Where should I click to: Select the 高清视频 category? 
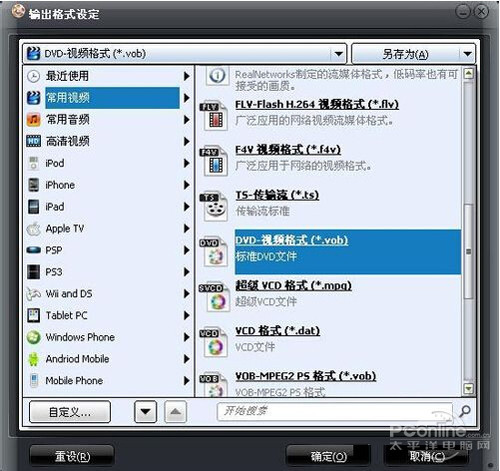pyautogui.click(x=109, y=141)
